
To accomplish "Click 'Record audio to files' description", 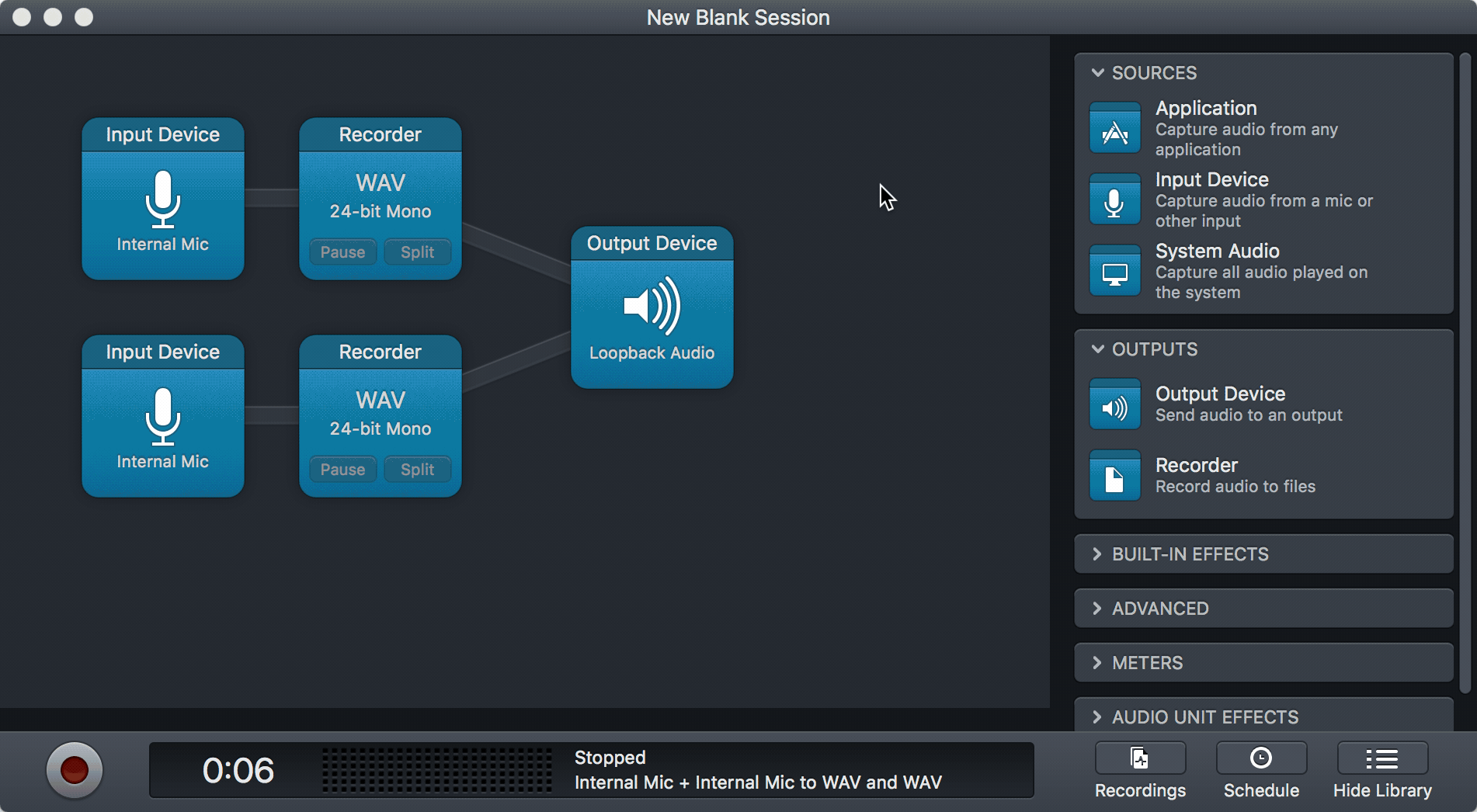I will (x=1235, y=487).
